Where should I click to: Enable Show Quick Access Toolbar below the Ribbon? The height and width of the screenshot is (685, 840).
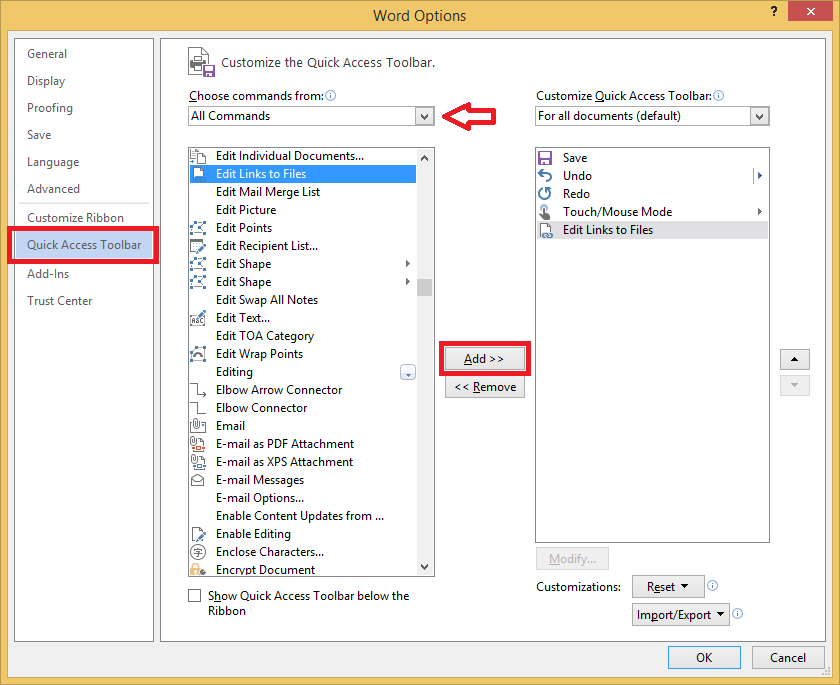click(x=195, y=595)
